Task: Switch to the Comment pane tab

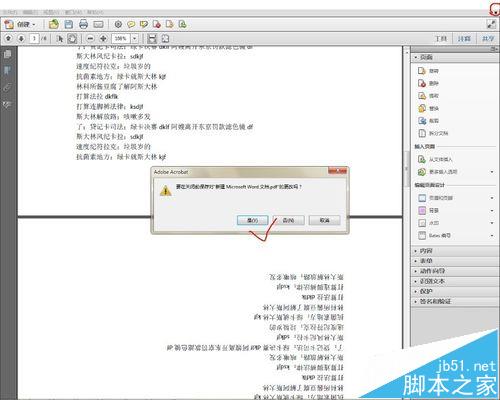Action: tap(464, 39)
